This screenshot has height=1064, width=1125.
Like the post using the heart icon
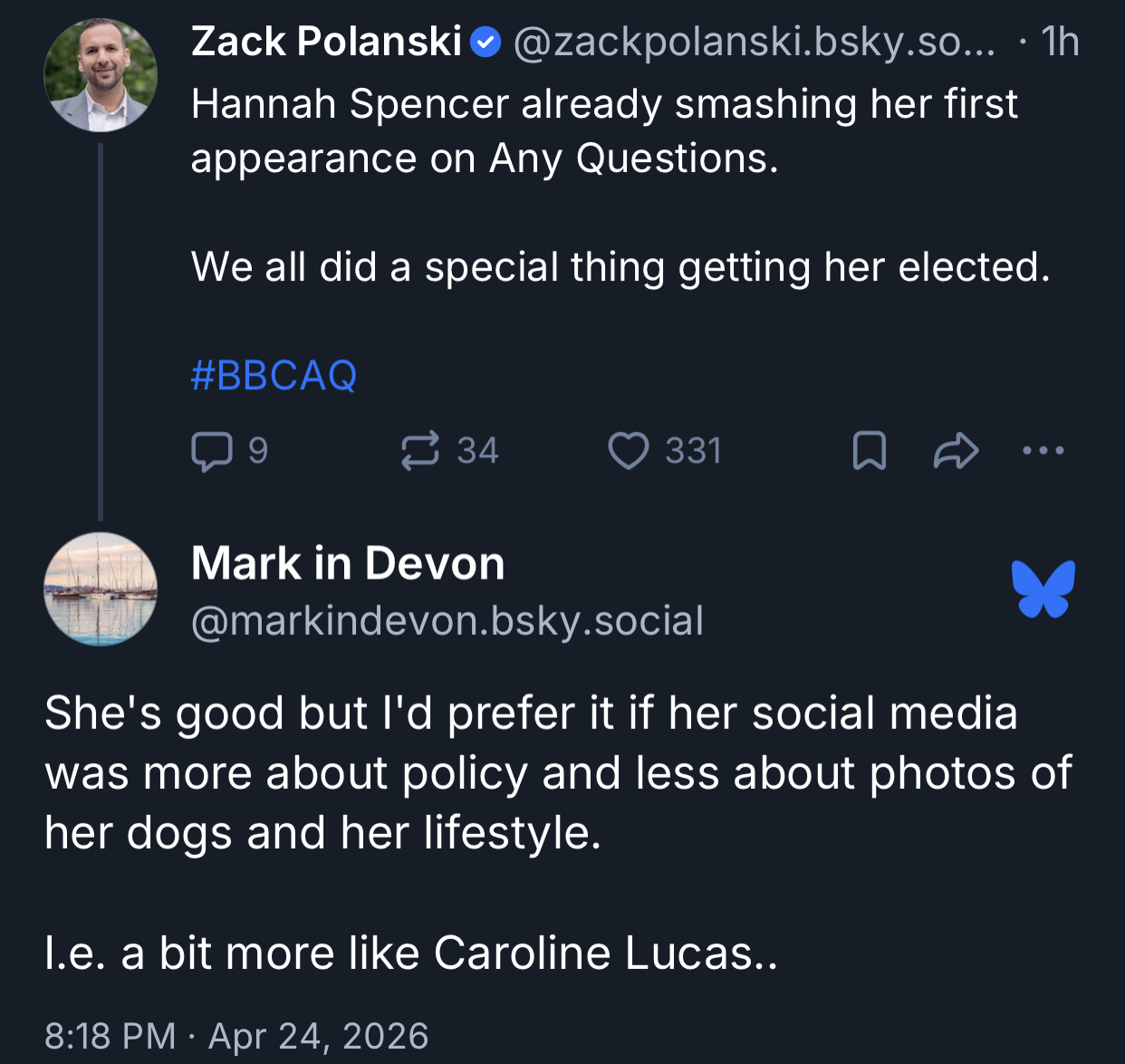tap(628, 451)
